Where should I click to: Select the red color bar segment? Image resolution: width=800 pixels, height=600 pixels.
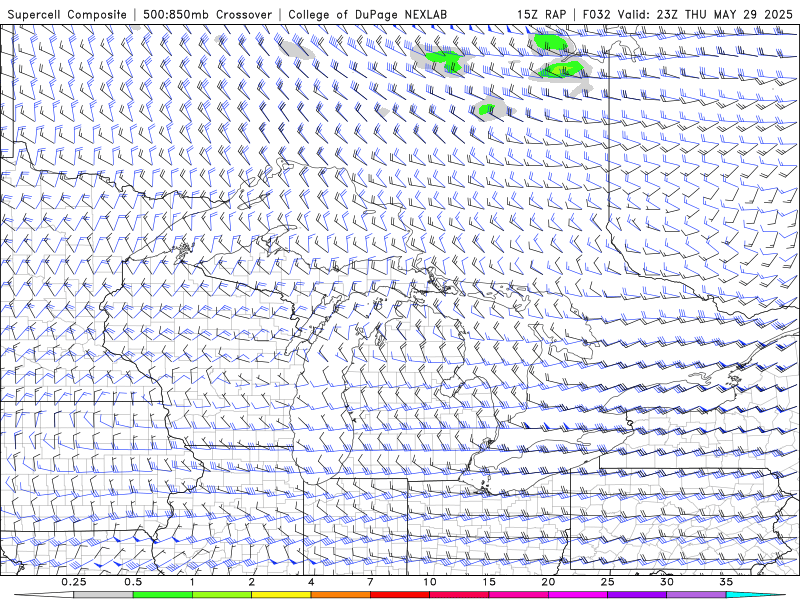(400, 595)
